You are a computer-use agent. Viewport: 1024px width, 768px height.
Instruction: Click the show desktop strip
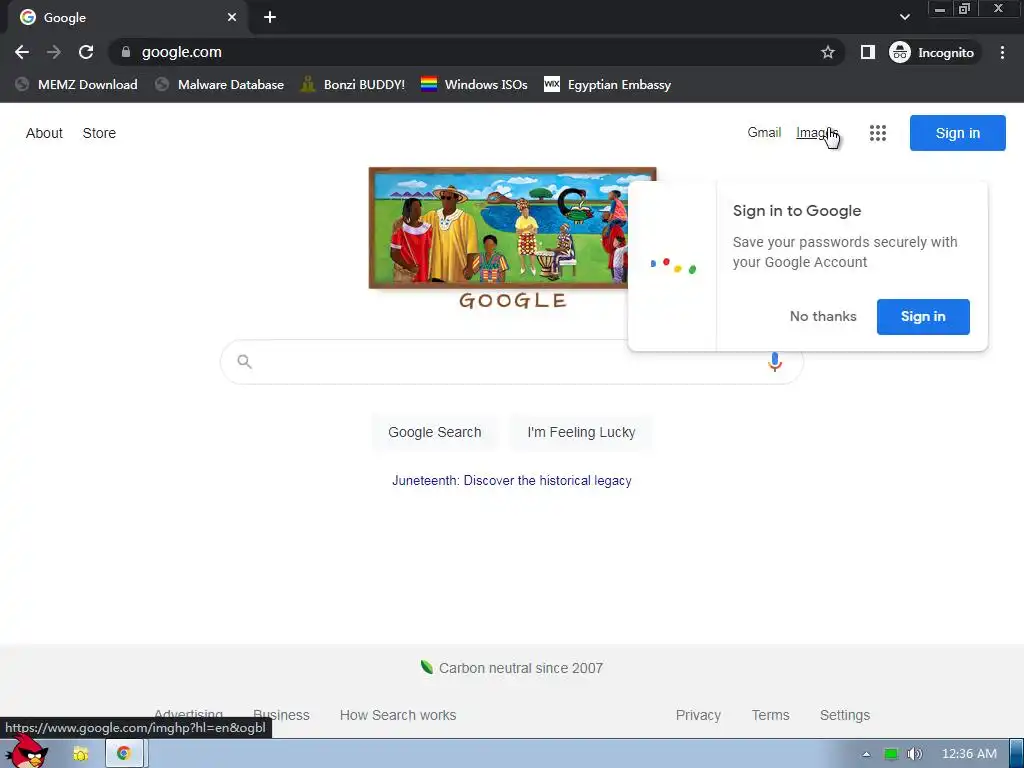(x=1016, y=754)
